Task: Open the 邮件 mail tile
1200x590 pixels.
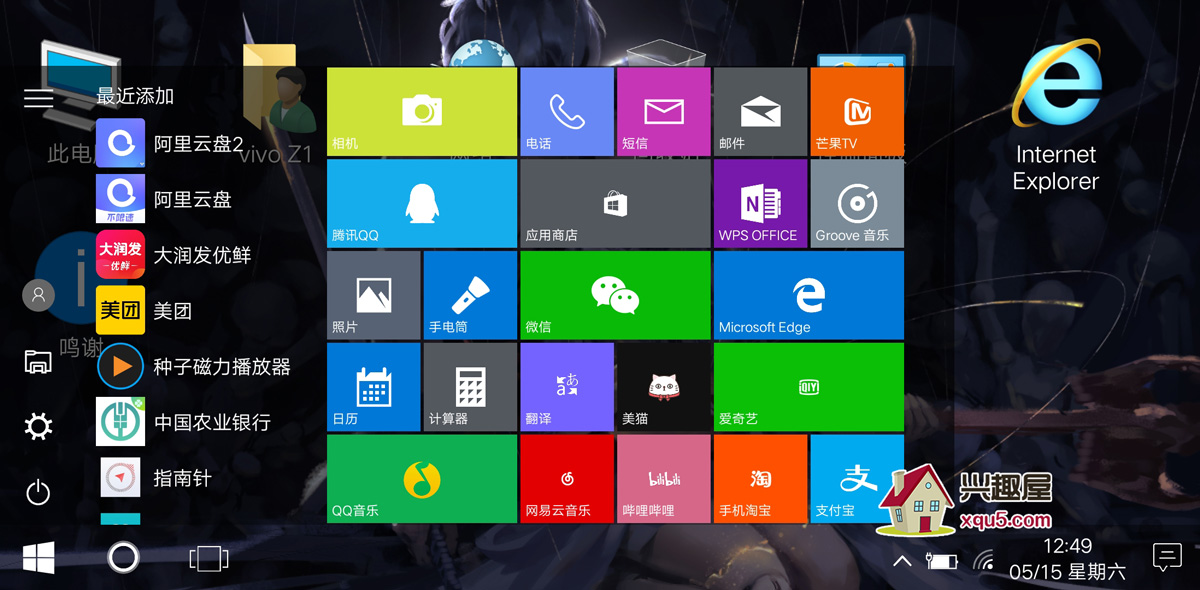Action: pyautogui.click(x=760, y=112)
